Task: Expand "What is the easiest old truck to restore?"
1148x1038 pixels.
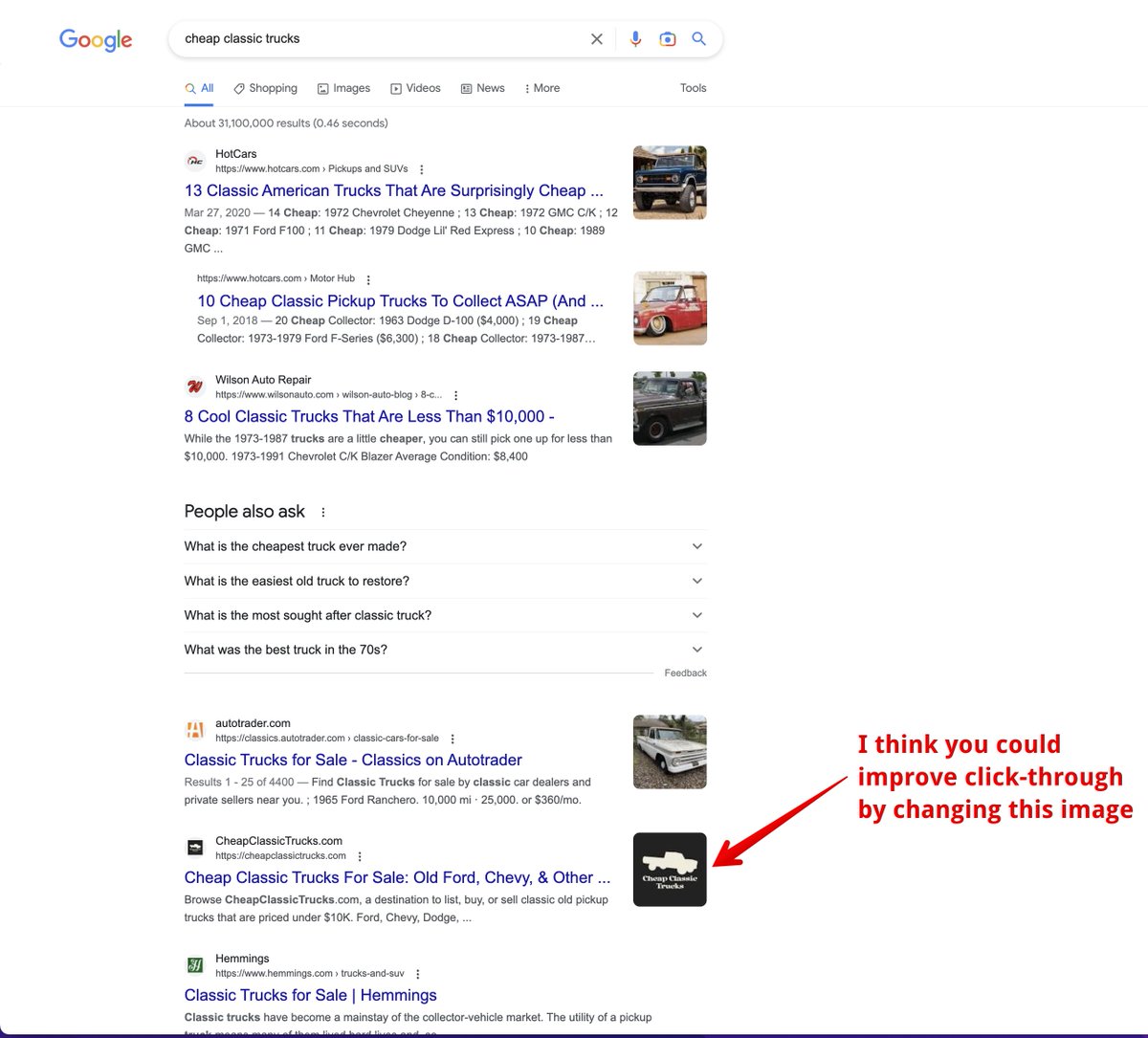Action: tap(696, 581)
